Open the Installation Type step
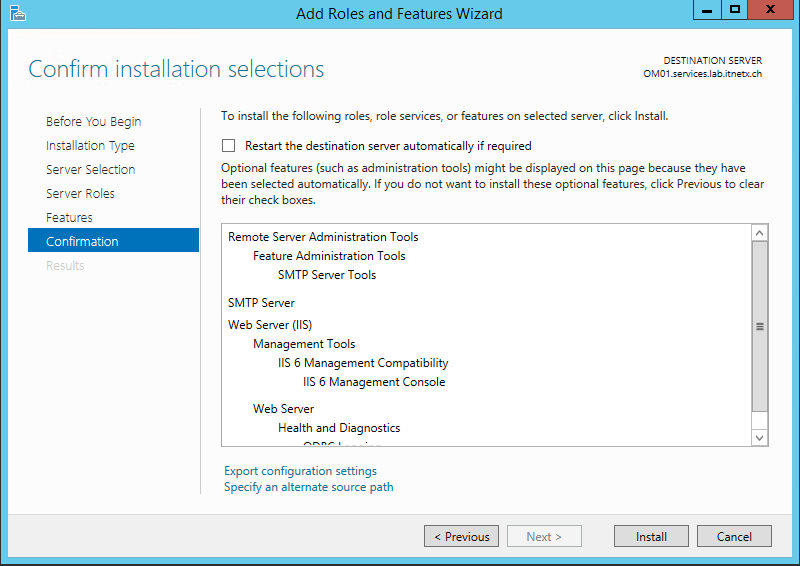 click(90, 145)
